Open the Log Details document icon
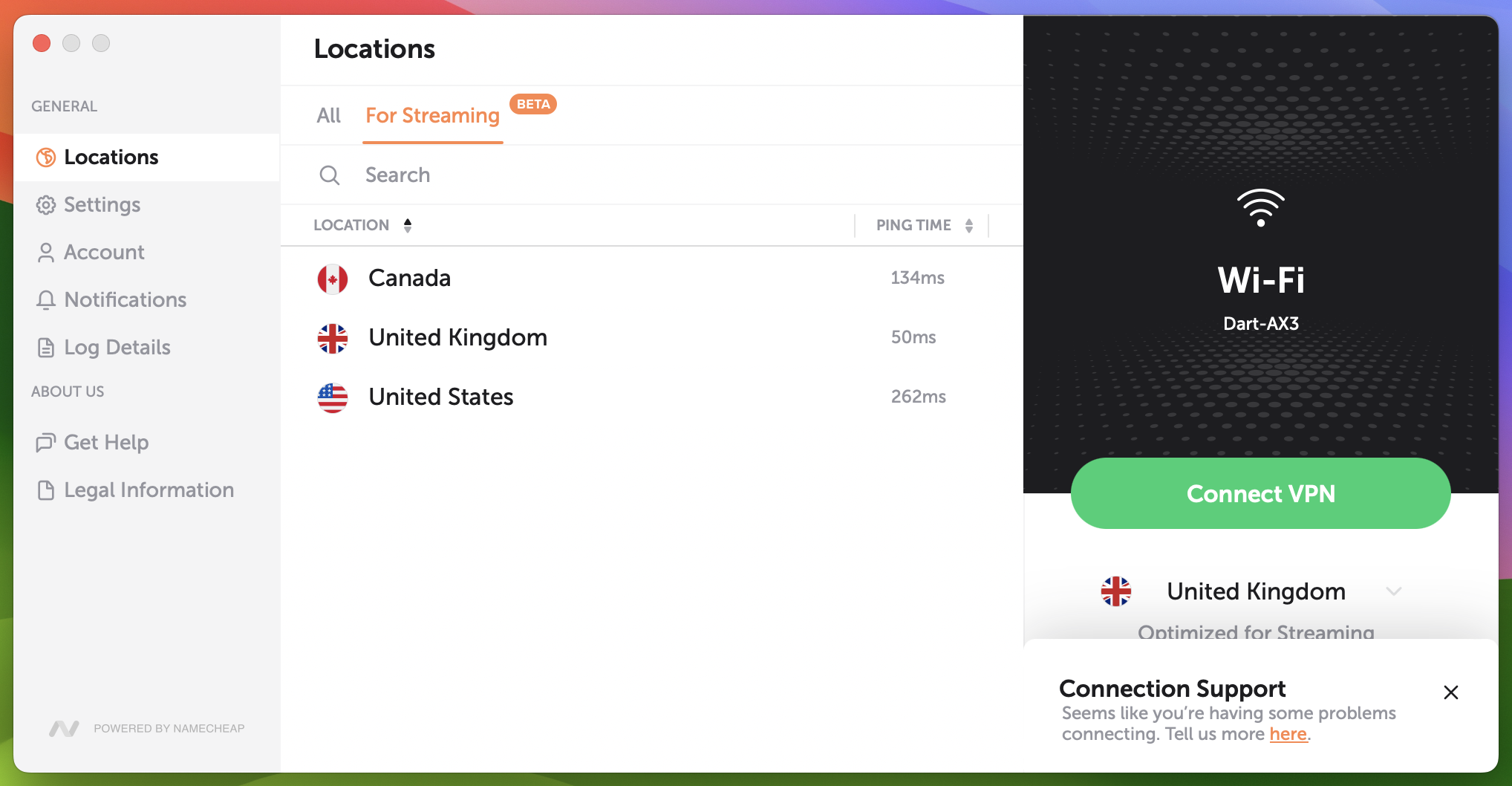 pos(46,348)
